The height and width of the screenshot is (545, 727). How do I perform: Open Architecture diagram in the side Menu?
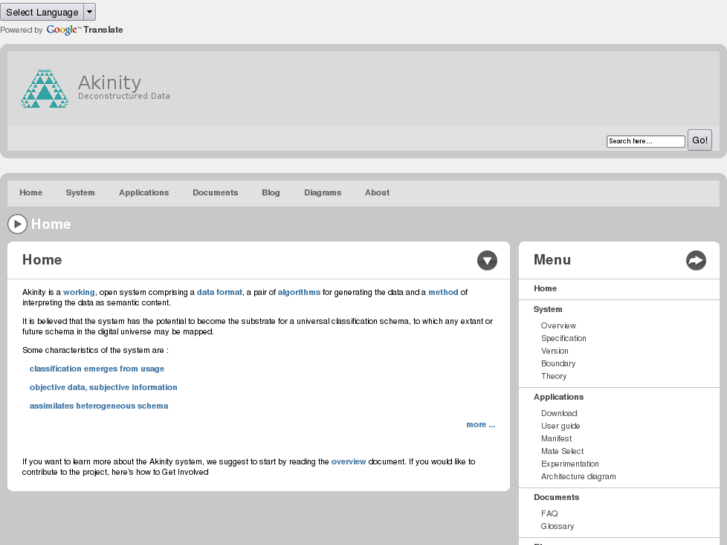point(579,476)
